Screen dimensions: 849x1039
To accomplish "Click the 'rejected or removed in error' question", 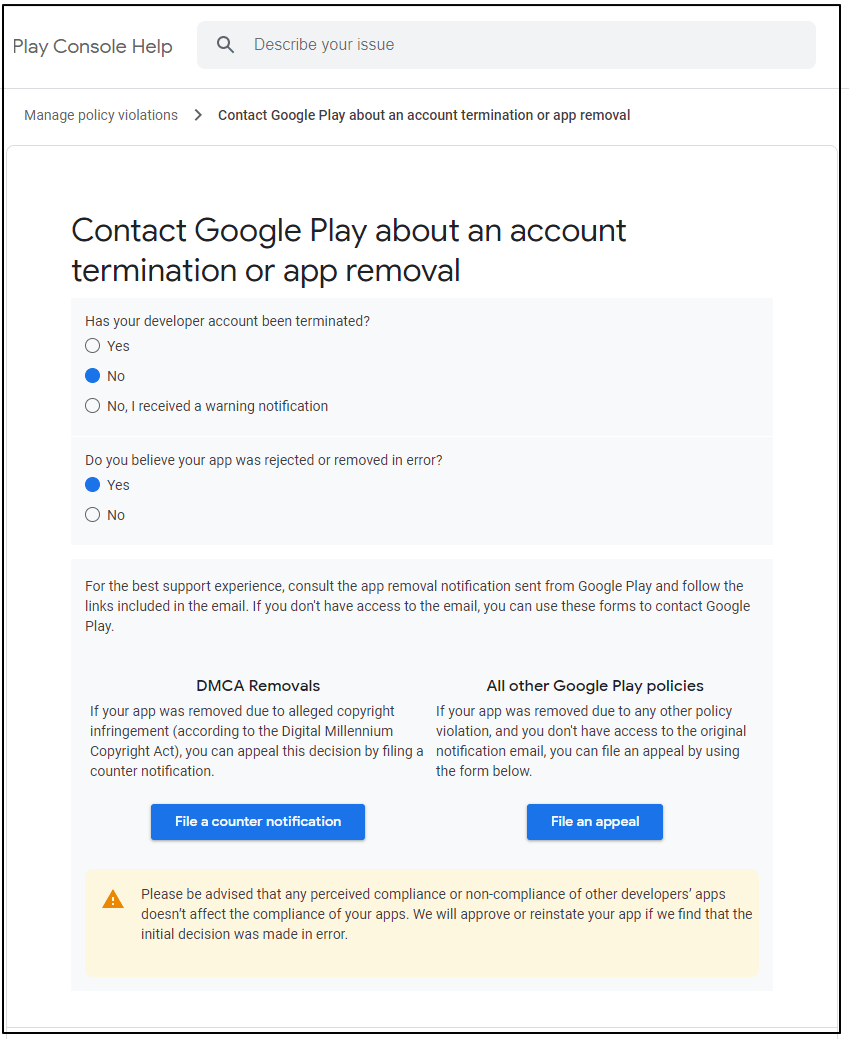I will click(264, 461).
